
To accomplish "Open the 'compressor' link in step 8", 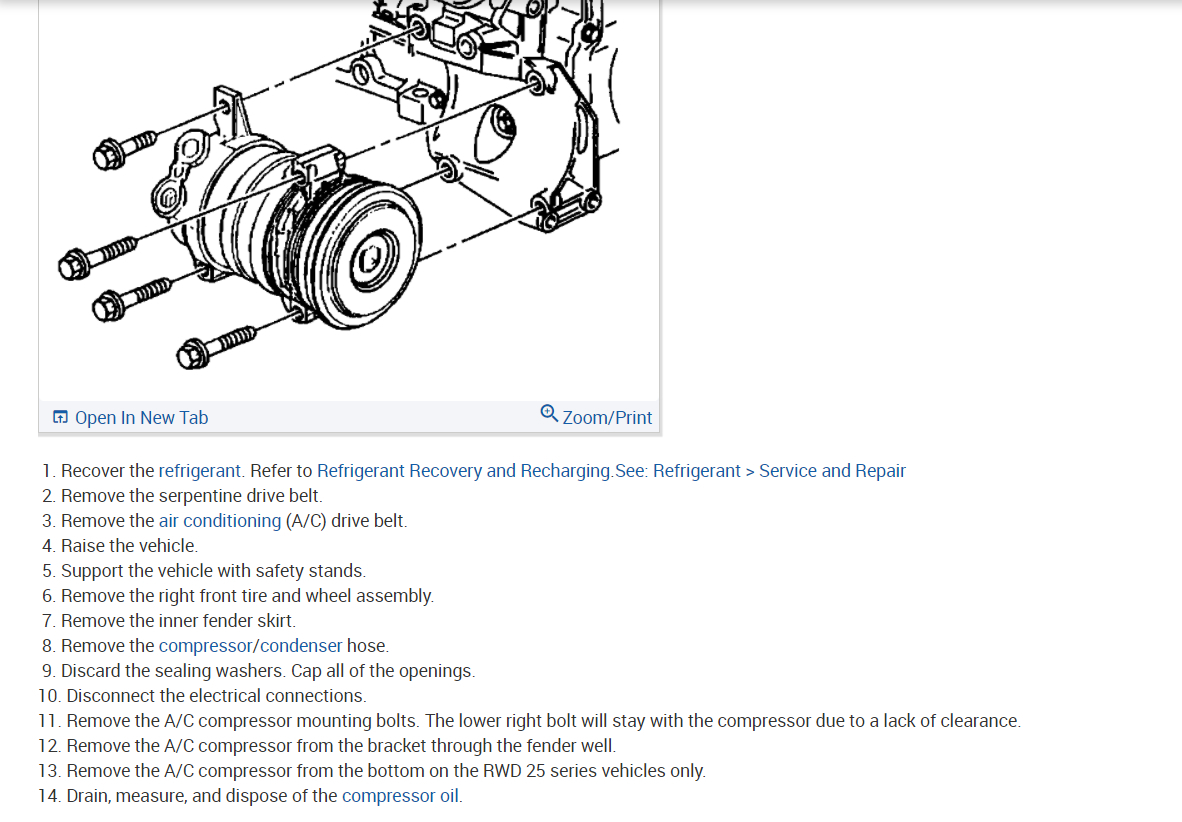I will (205, 646).
